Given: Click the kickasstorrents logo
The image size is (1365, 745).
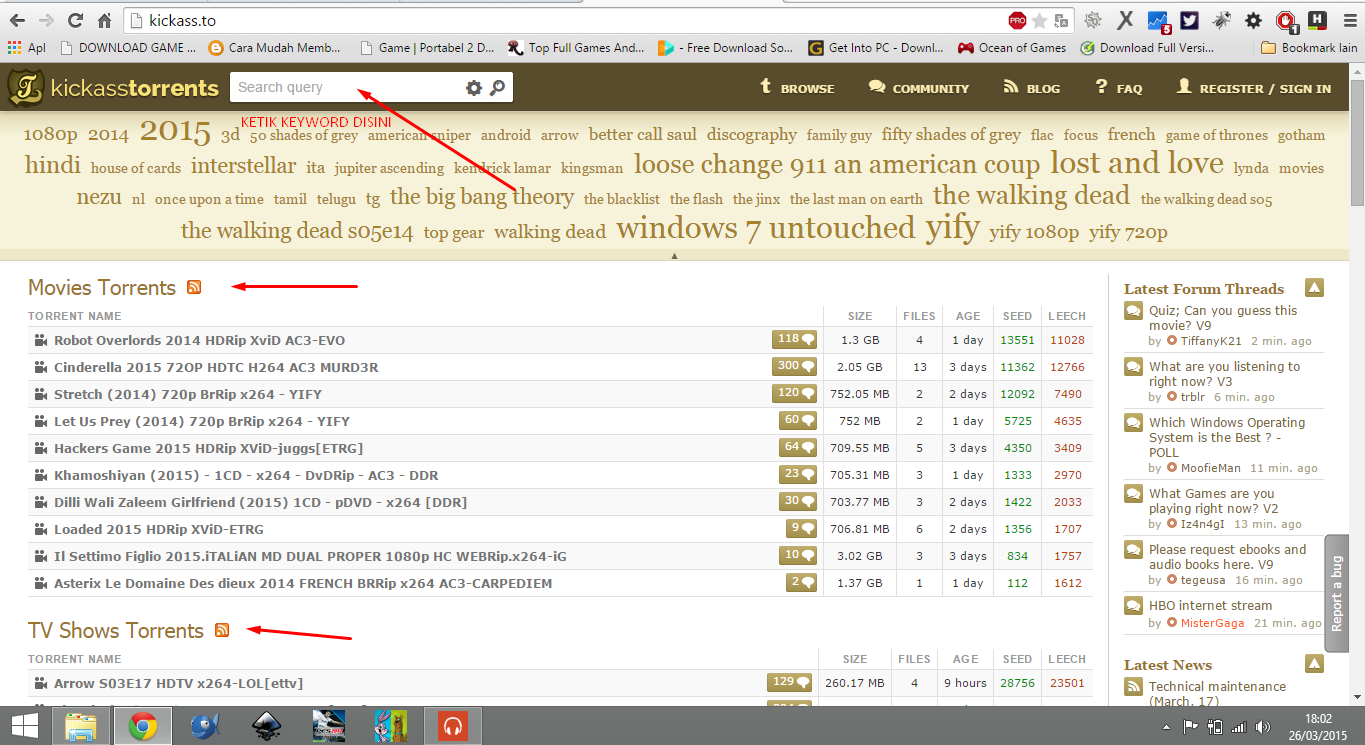Looking at the screenshot, I should coord(112,88).
